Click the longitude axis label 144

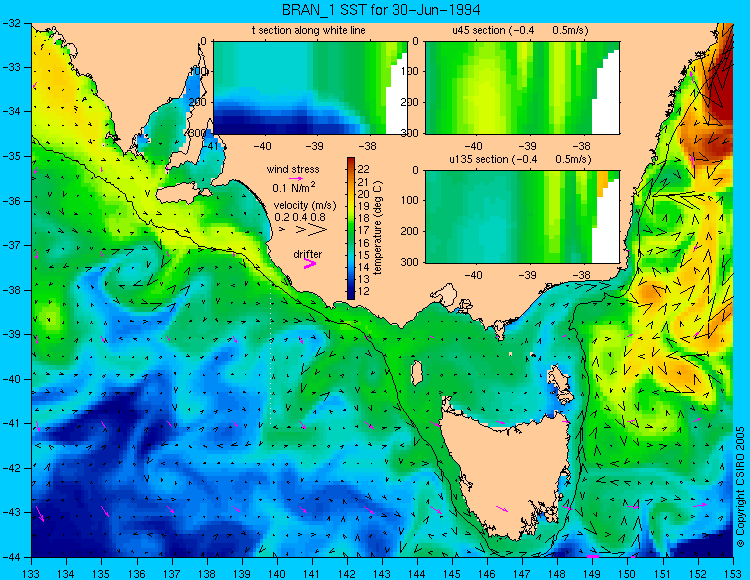coord(417,574)
